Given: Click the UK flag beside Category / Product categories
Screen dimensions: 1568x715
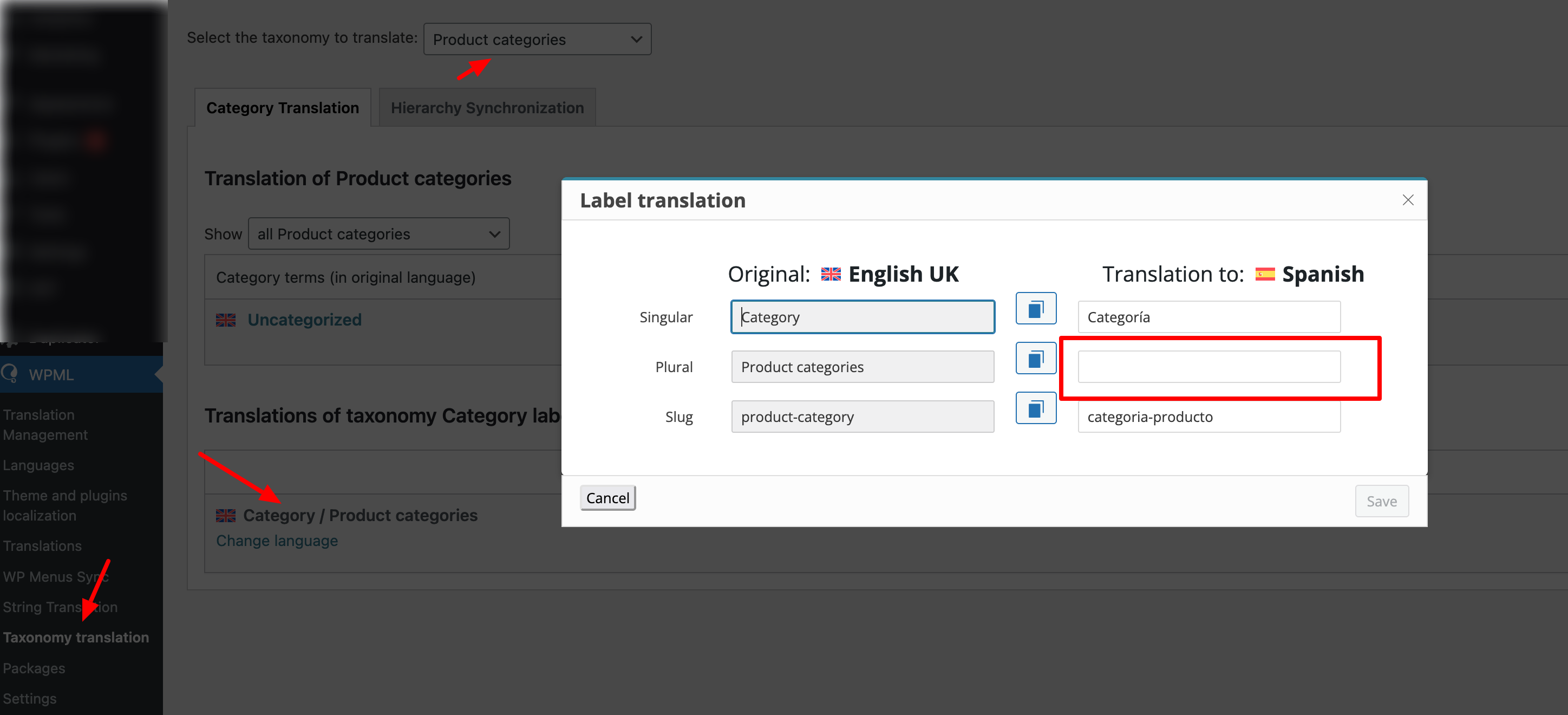Looking at the screenshot, I should click(x=226, y=516).
